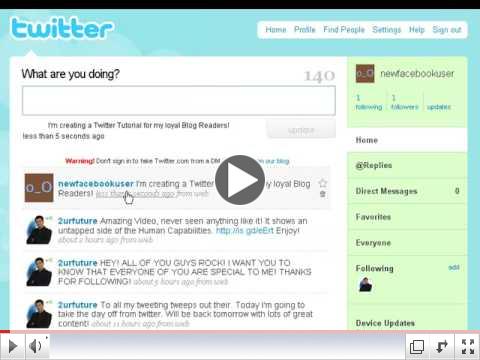
Task: Open the updates link in profile box
Action: coord(439,107)
